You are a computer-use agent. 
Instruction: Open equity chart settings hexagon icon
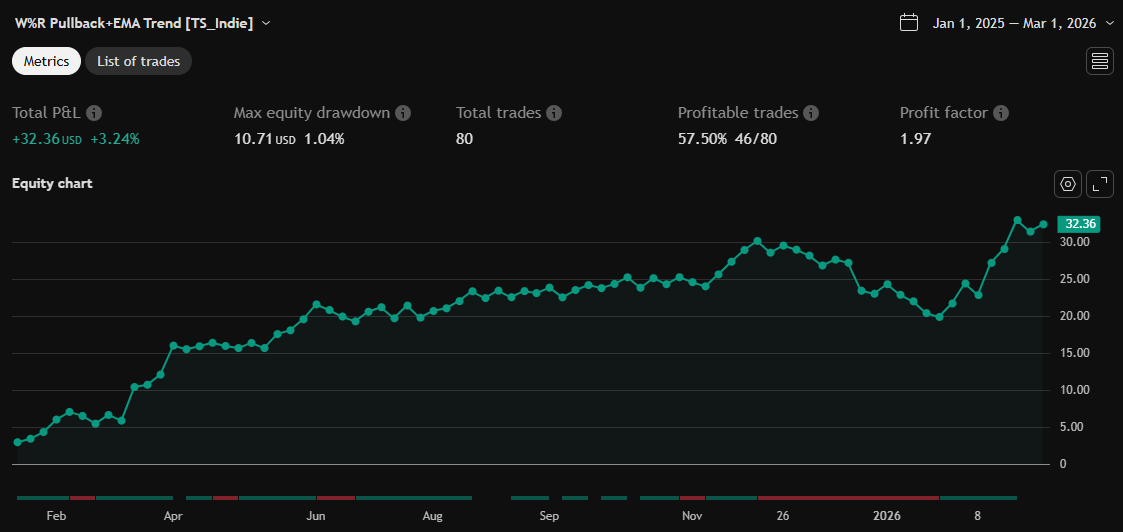coord(1068,184)
